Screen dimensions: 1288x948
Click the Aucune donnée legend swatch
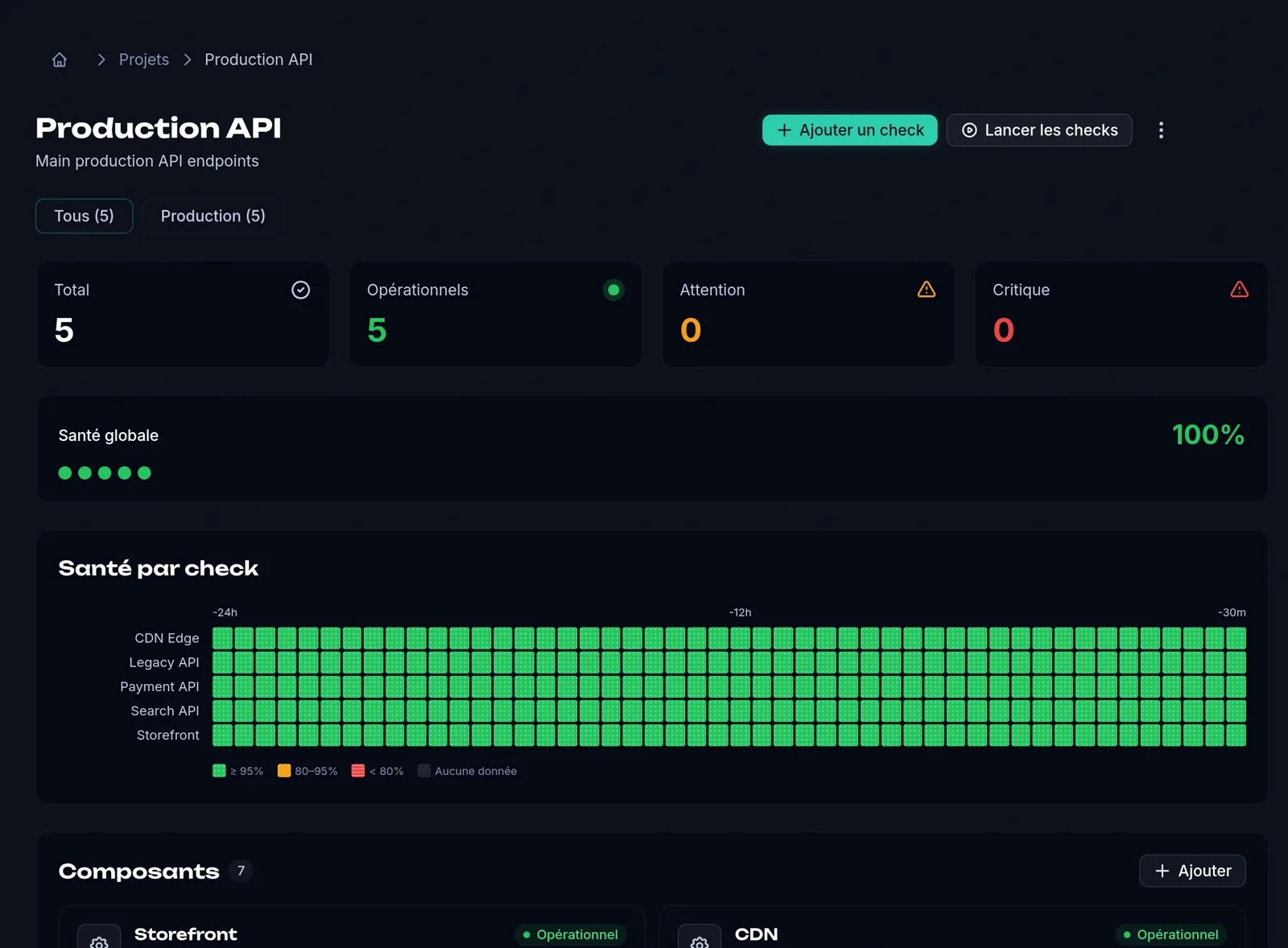pos(424,771)
